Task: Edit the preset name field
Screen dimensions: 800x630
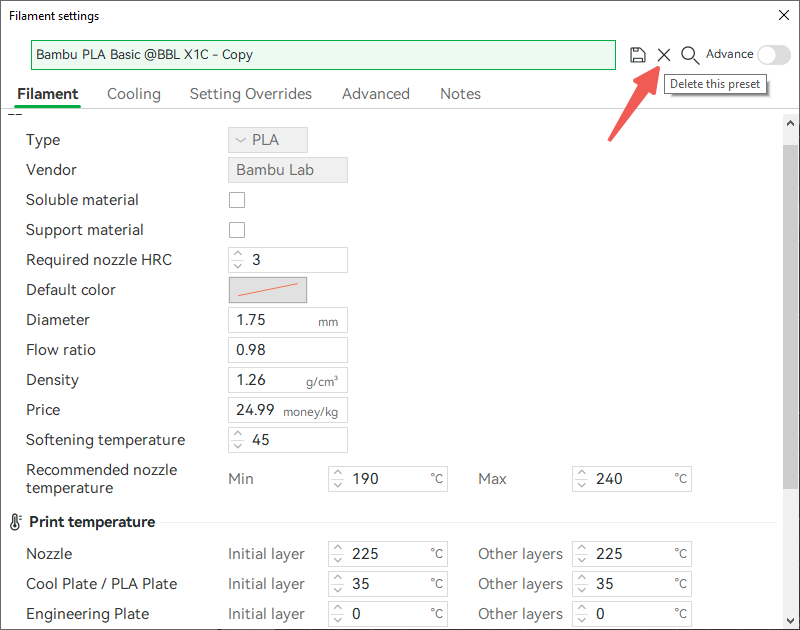Action: (323, 55)
